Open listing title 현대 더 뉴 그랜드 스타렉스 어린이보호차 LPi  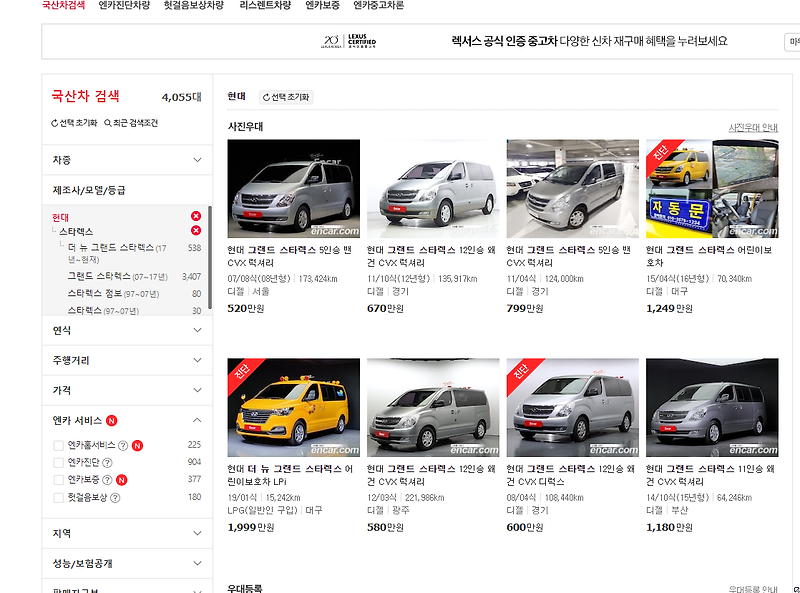coord(290,475)
